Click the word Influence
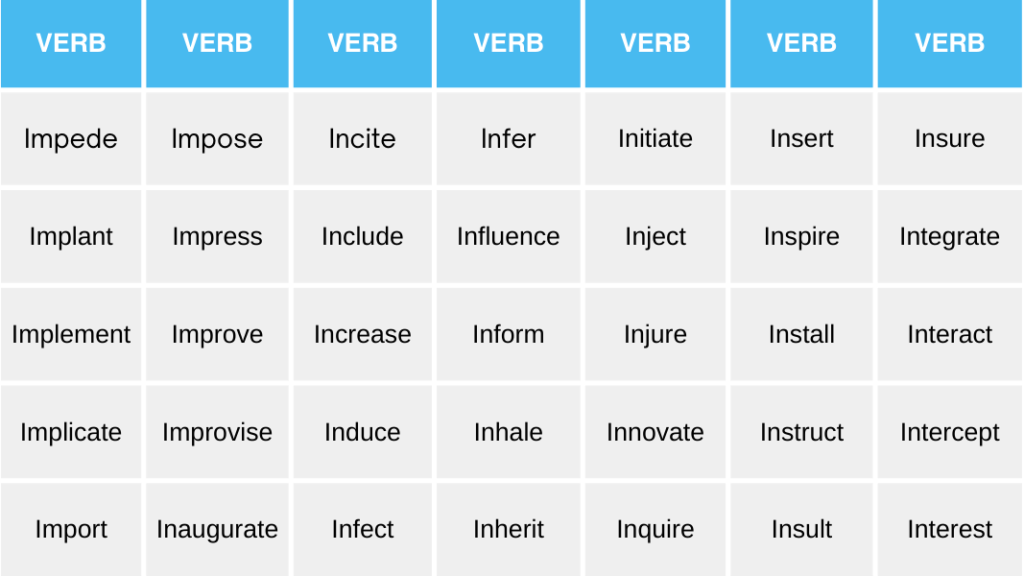1024x576 pixels. tap(508, 237)
